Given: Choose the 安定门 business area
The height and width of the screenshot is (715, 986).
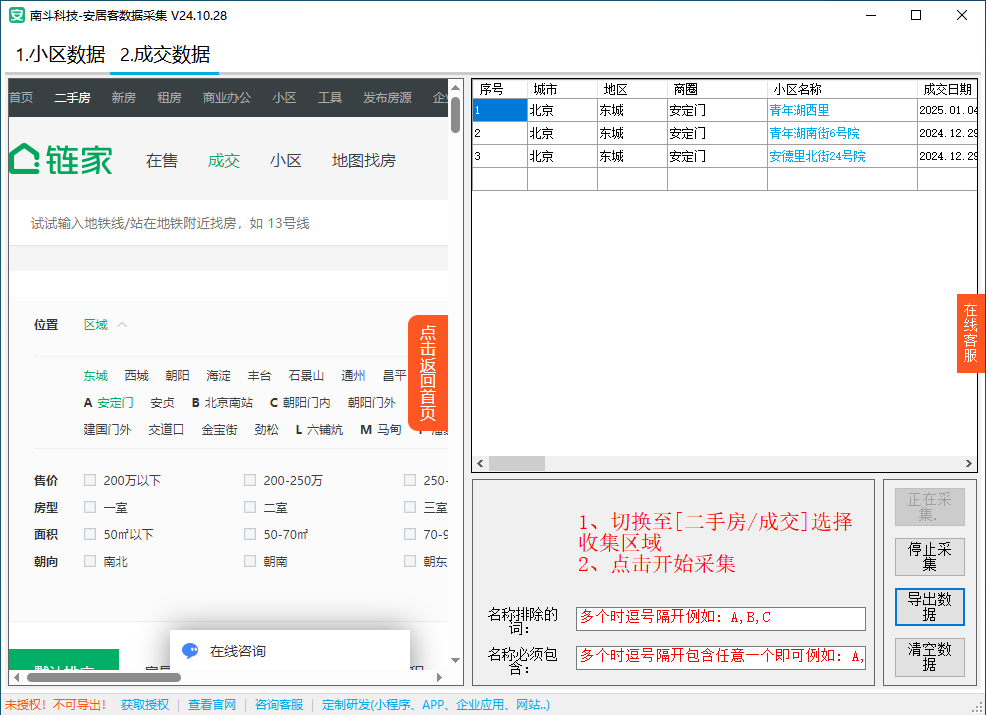Looking at the screenshot, I should 115,402.
